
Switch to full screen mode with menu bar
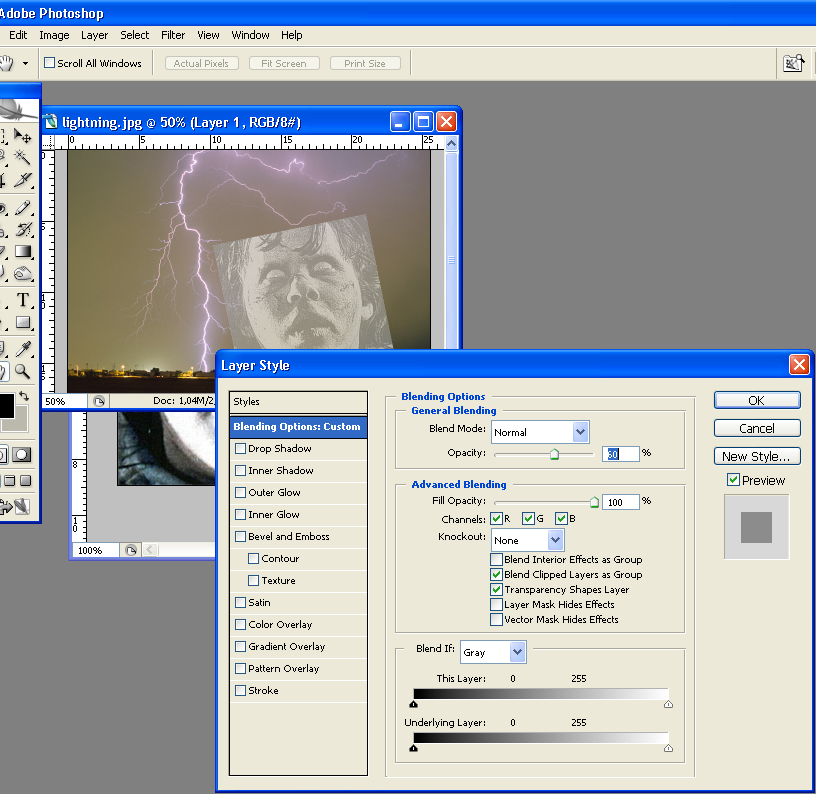(x=9, y=481)
